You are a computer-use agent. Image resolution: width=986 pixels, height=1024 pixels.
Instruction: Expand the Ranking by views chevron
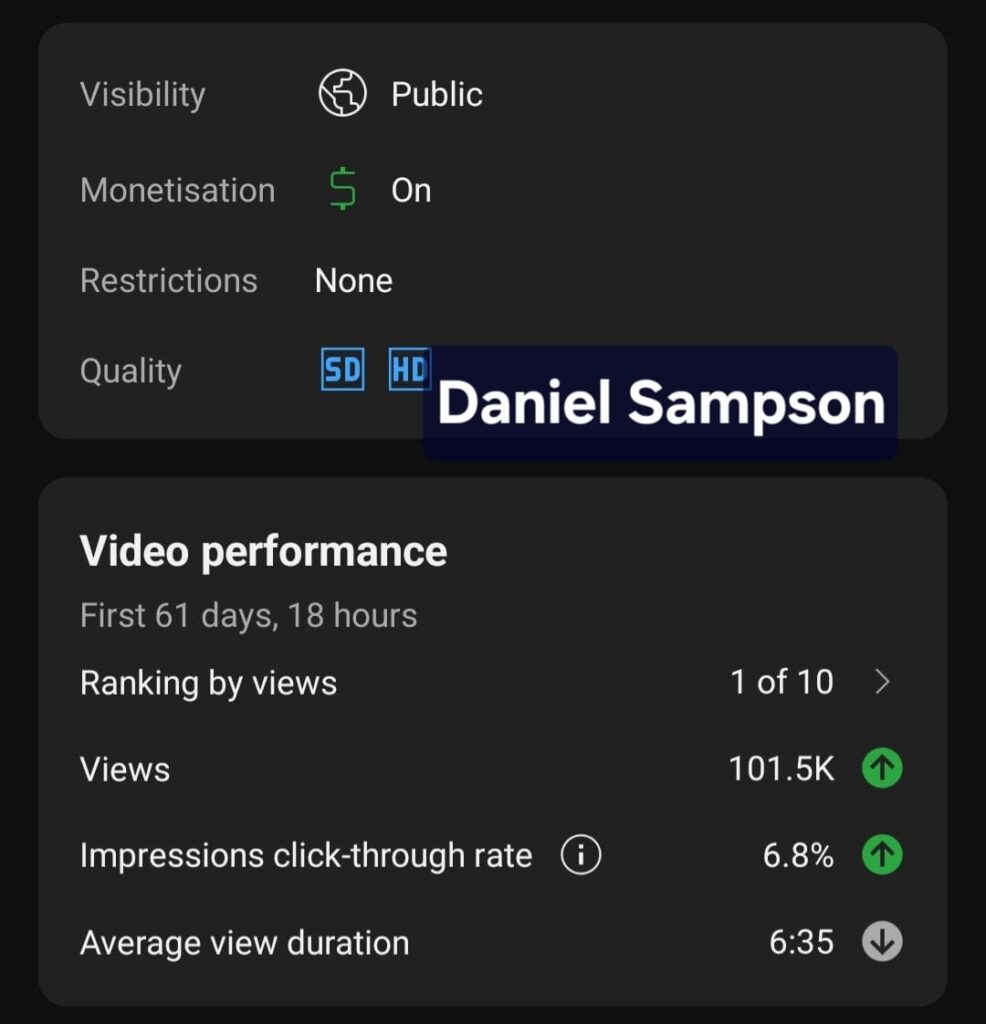(x=882, y=682)
